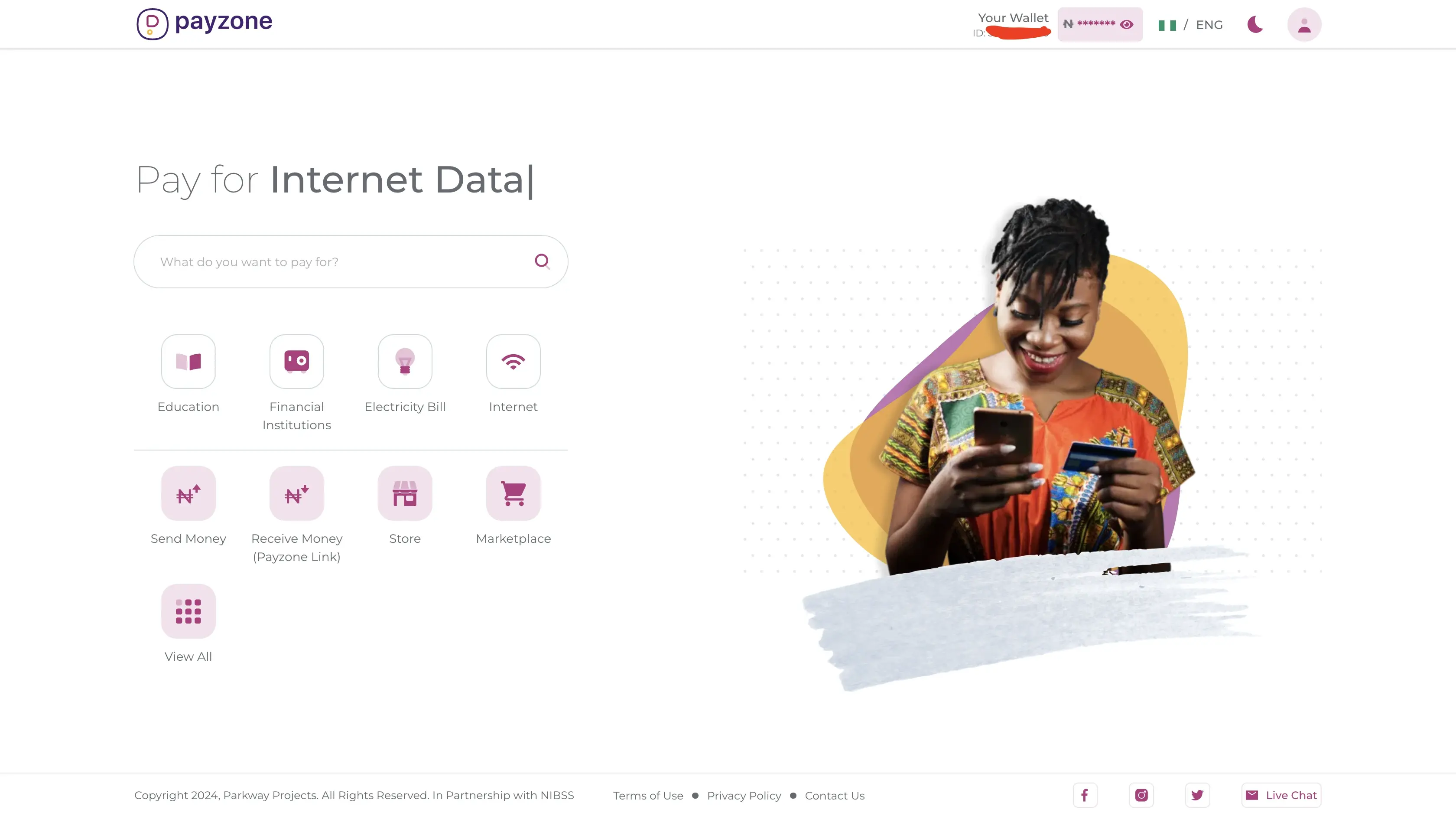The width and height of the screenshot is (1456, 816).
Task: Open user profile account dropdown
Action: click(x=1304, y=24)
